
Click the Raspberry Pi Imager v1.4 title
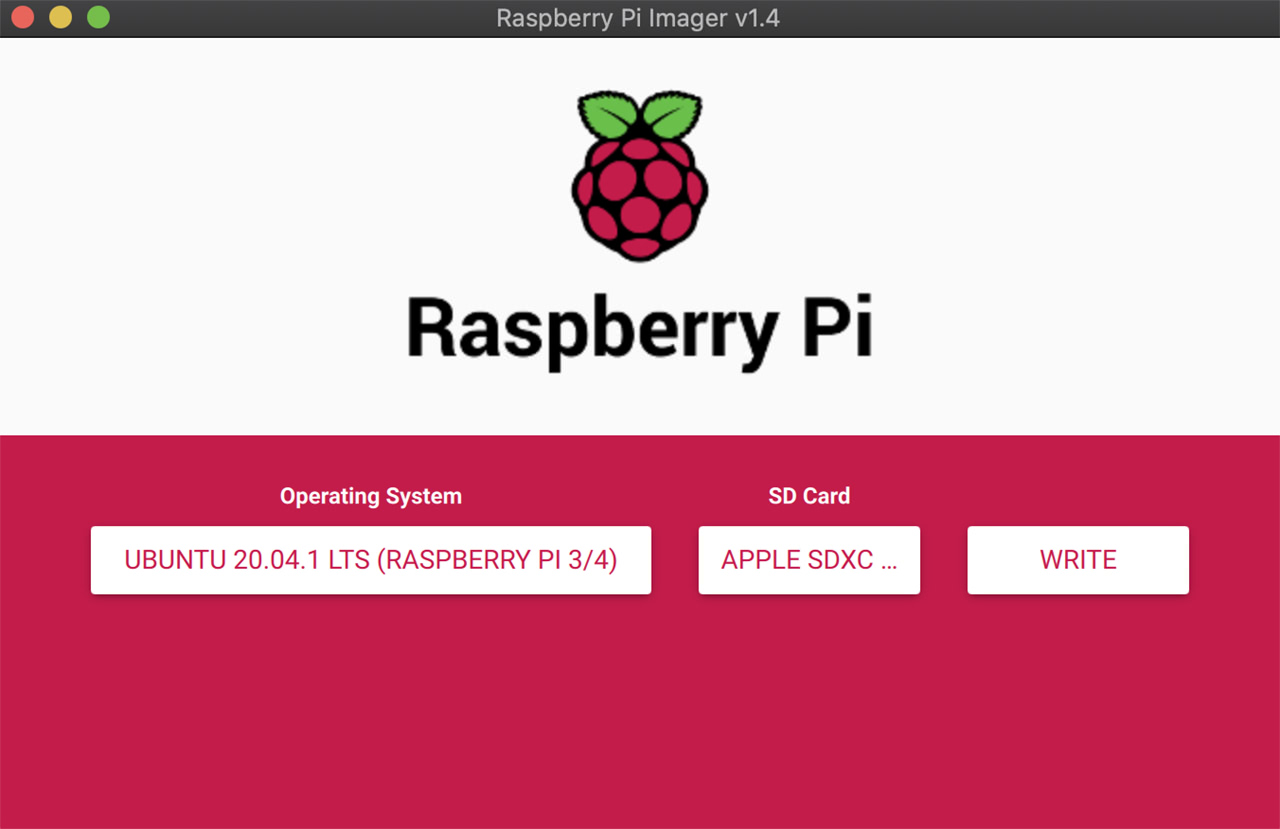click(638, 18)
